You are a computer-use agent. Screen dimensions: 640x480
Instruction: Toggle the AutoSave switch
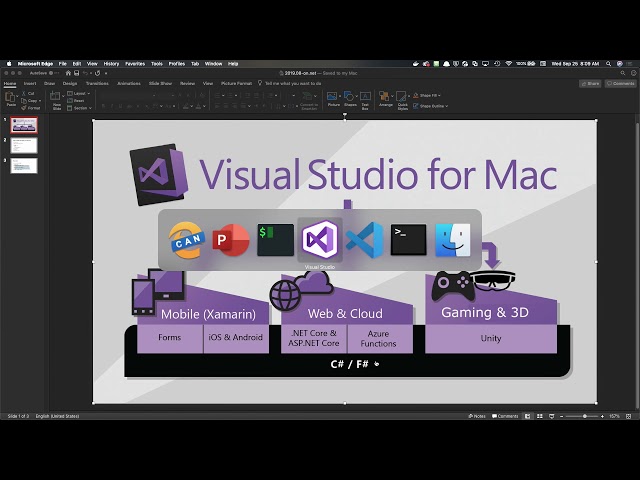53,73
